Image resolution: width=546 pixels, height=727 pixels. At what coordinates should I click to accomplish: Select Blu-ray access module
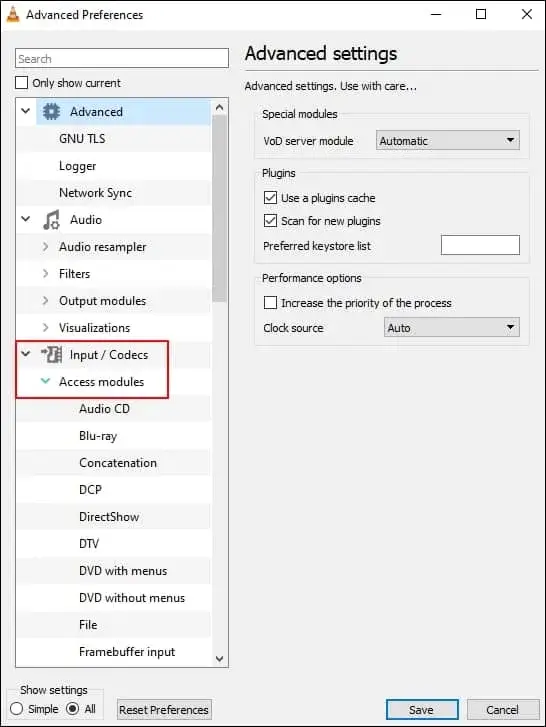pos(98,436)
